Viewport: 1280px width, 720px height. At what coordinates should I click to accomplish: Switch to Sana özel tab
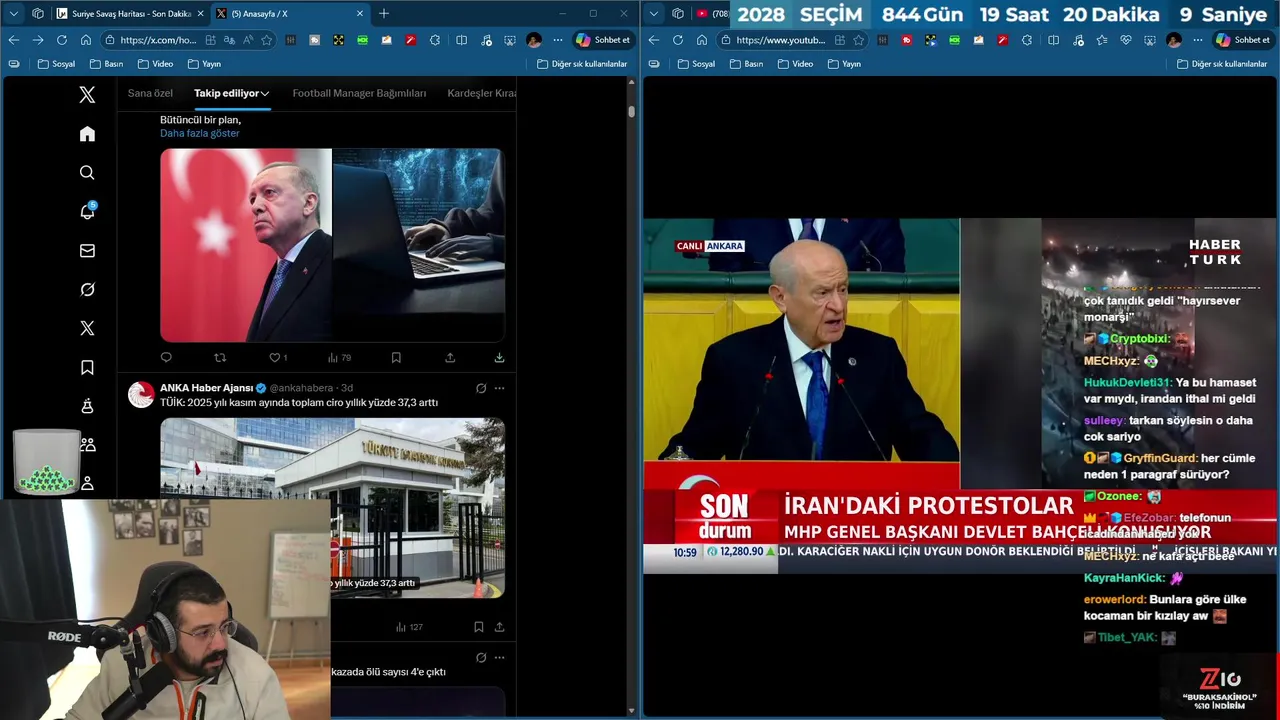tap(150, 93)
